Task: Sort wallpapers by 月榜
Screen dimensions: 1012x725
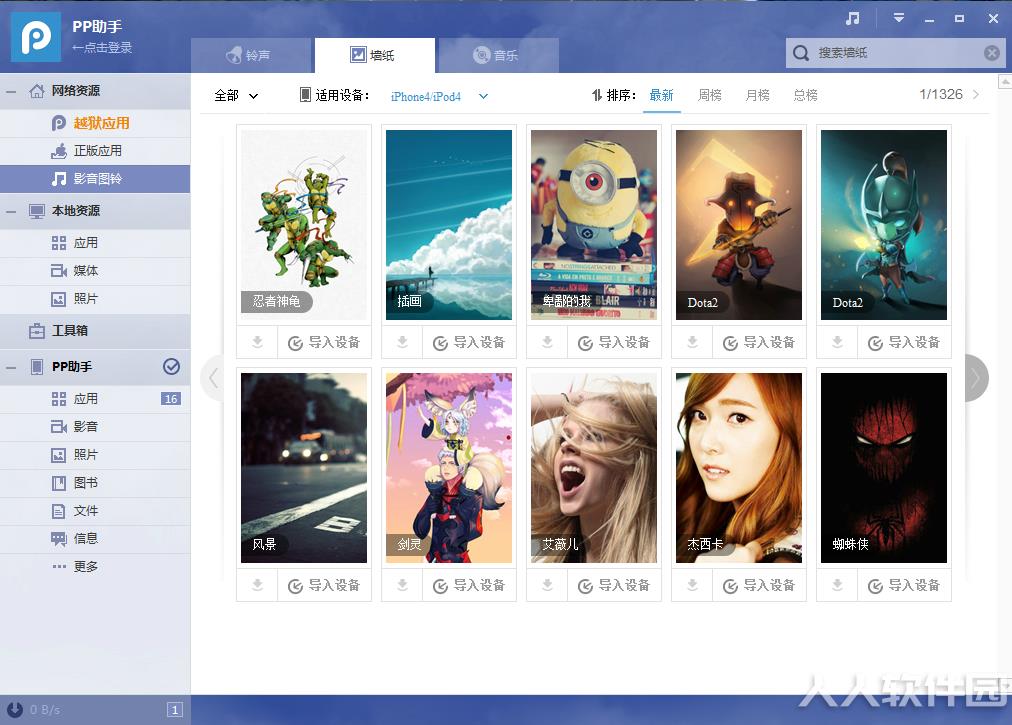Action: tap(757, 96)
